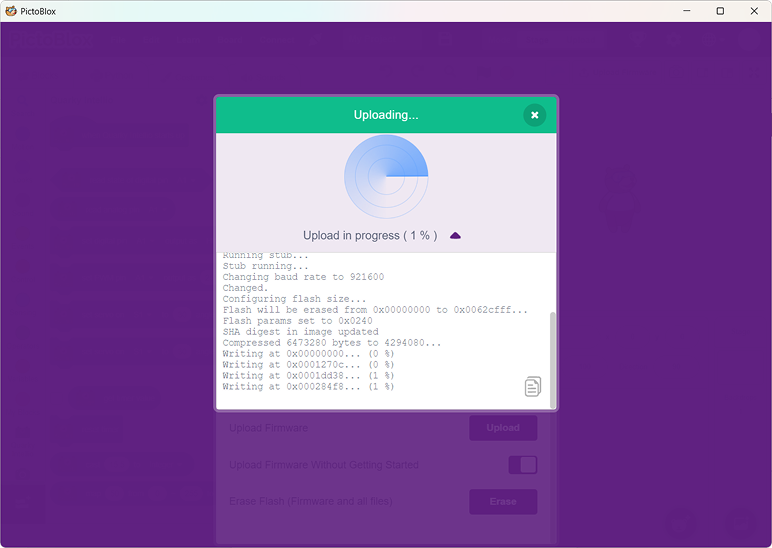Click log line 'Configuring flash size...'
The image size is (772, 548).
pos(294,299)
